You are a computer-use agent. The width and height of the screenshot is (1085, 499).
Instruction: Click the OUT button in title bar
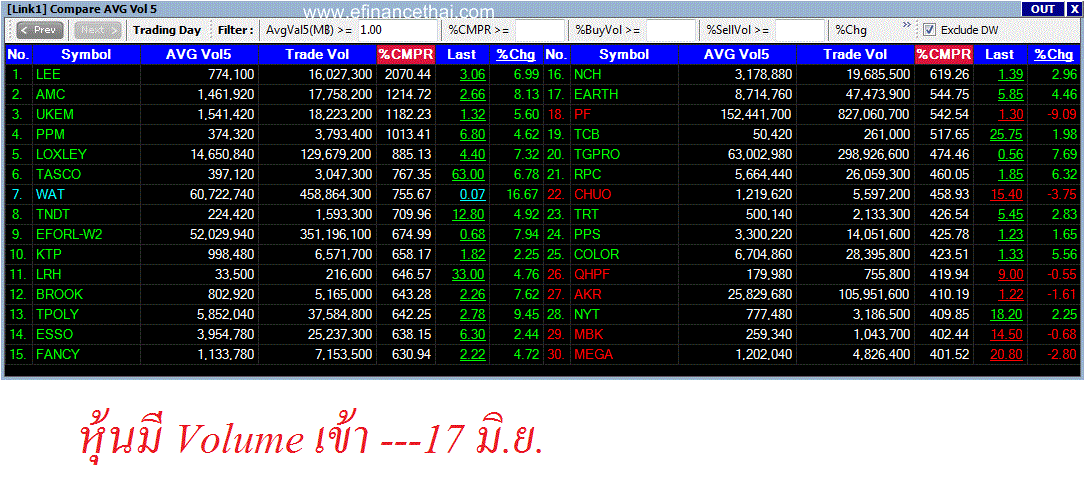pos(1042,8)
